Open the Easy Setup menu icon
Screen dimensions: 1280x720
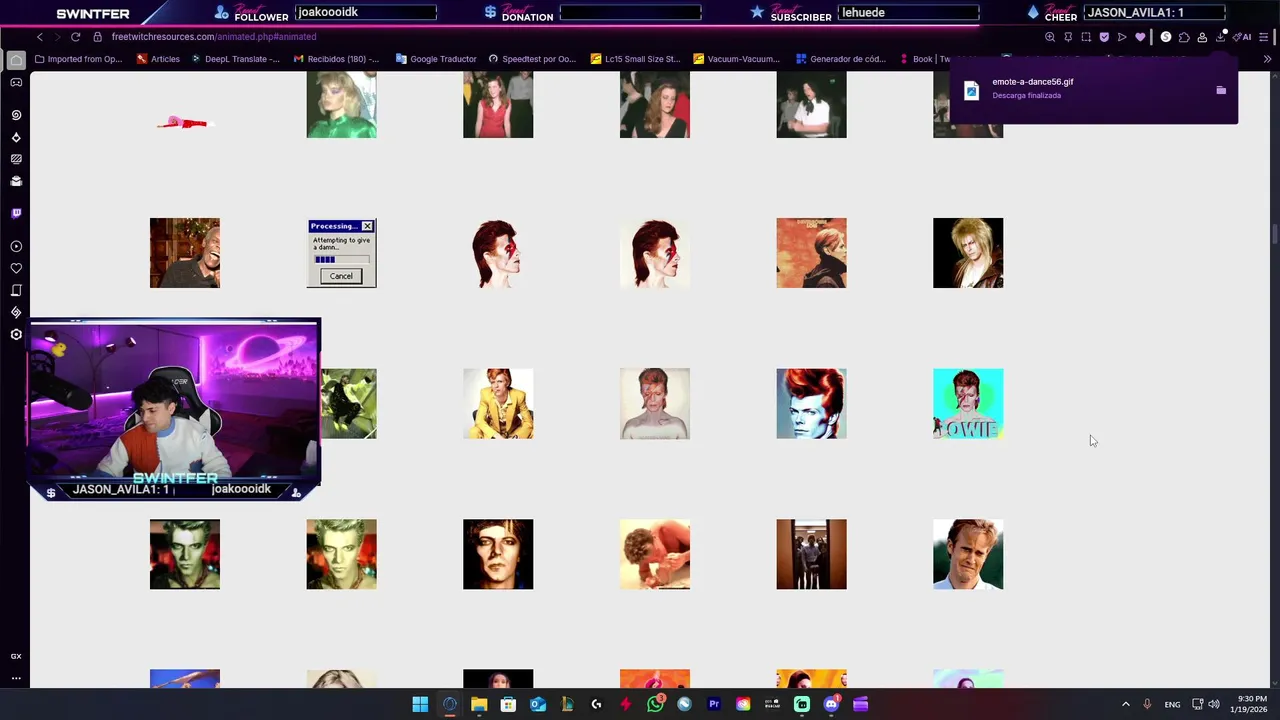click(x=1264, y=37)
